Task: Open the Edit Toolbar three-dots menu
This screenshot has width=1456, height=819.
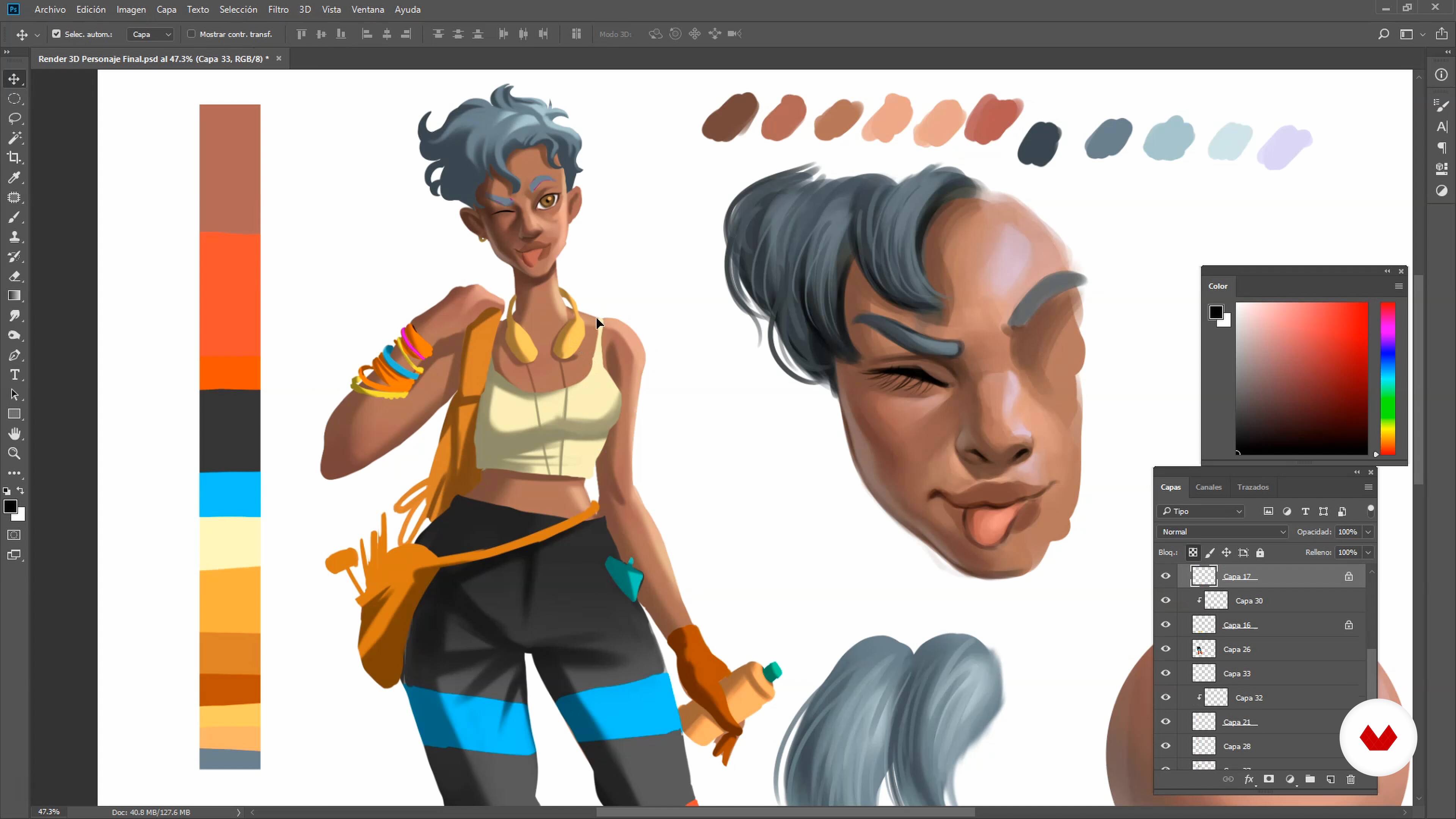Action: 14,473
